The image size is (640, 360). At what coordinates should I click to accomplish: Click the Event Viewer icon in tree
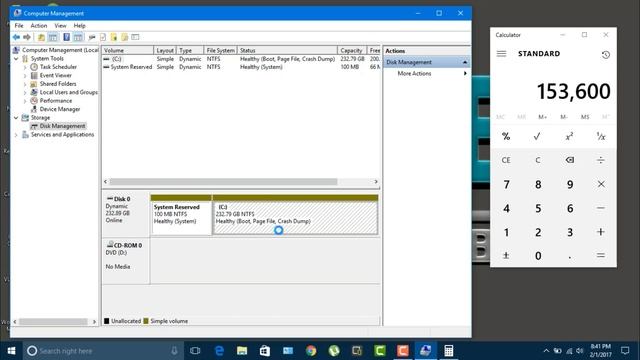(34, 76)
